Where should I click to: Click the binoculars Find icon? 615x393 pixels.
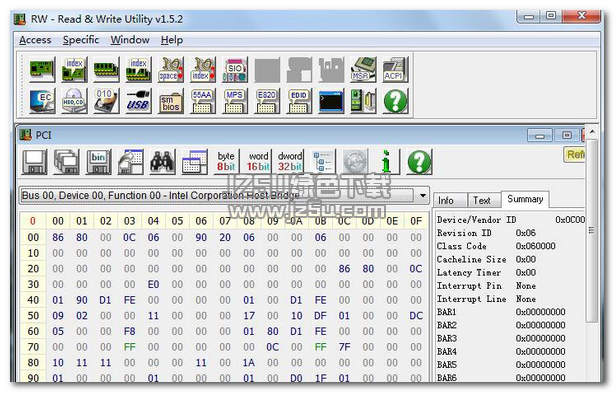(162, 162)
